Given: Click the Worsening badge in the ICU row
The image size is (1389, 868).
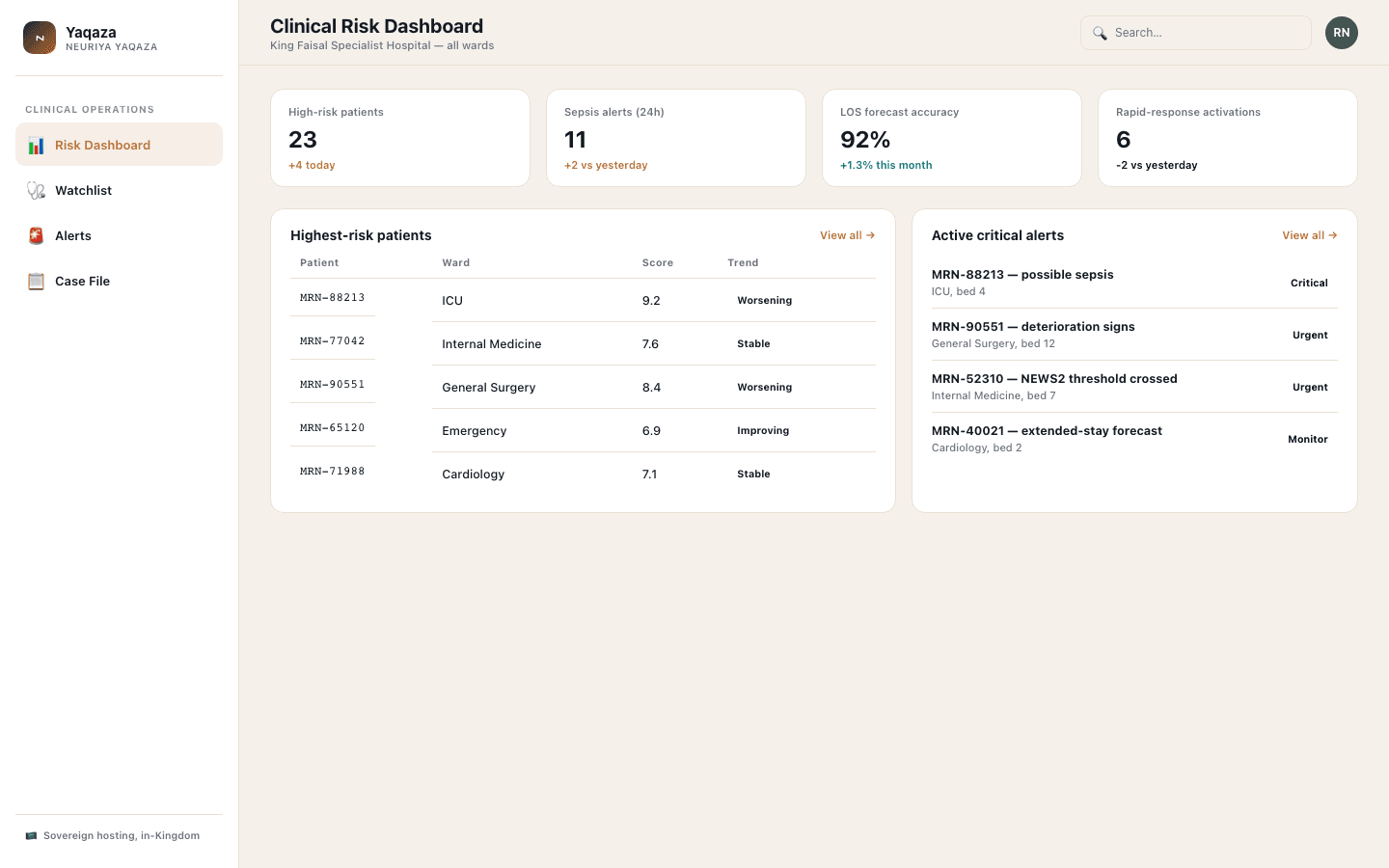Looking at the screenshot, I should (765, 301).
